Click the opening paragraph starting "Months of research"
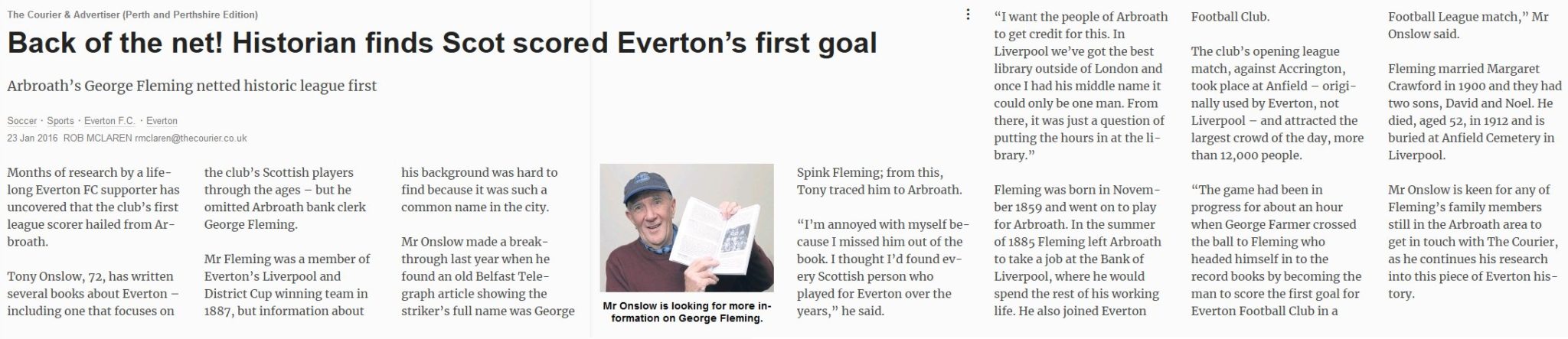The image size is (1568, 339). point(93,207)
